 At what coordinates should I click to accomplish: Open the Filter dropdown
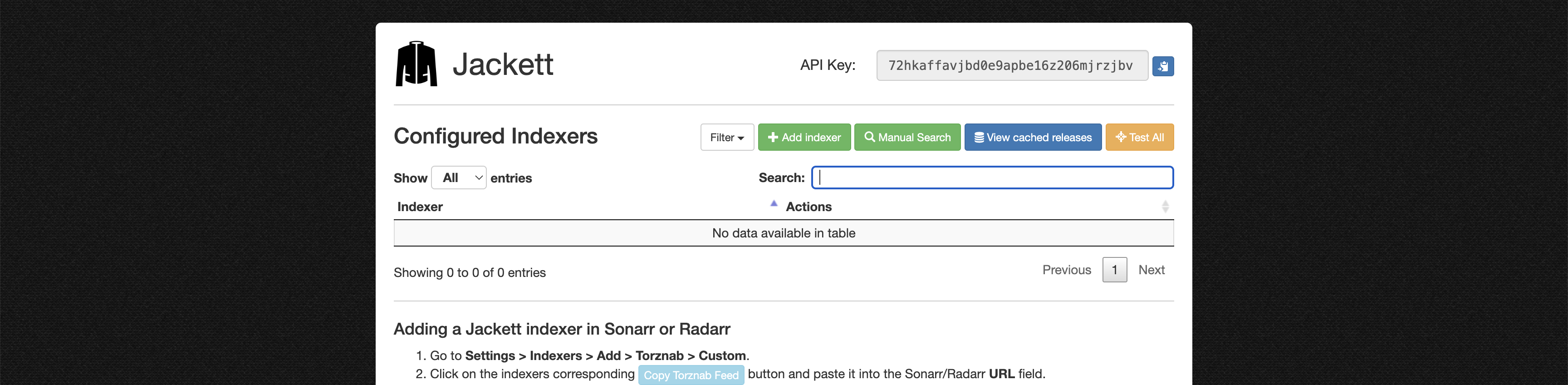click(x=727, y=138)
